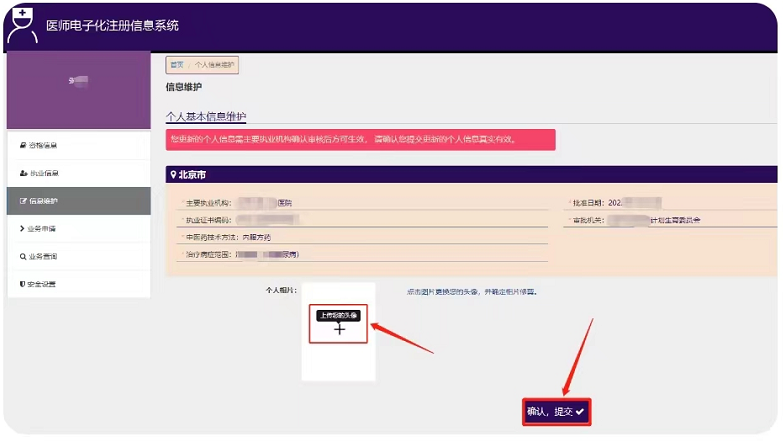Click the red warning notice banner

[360, 139]
